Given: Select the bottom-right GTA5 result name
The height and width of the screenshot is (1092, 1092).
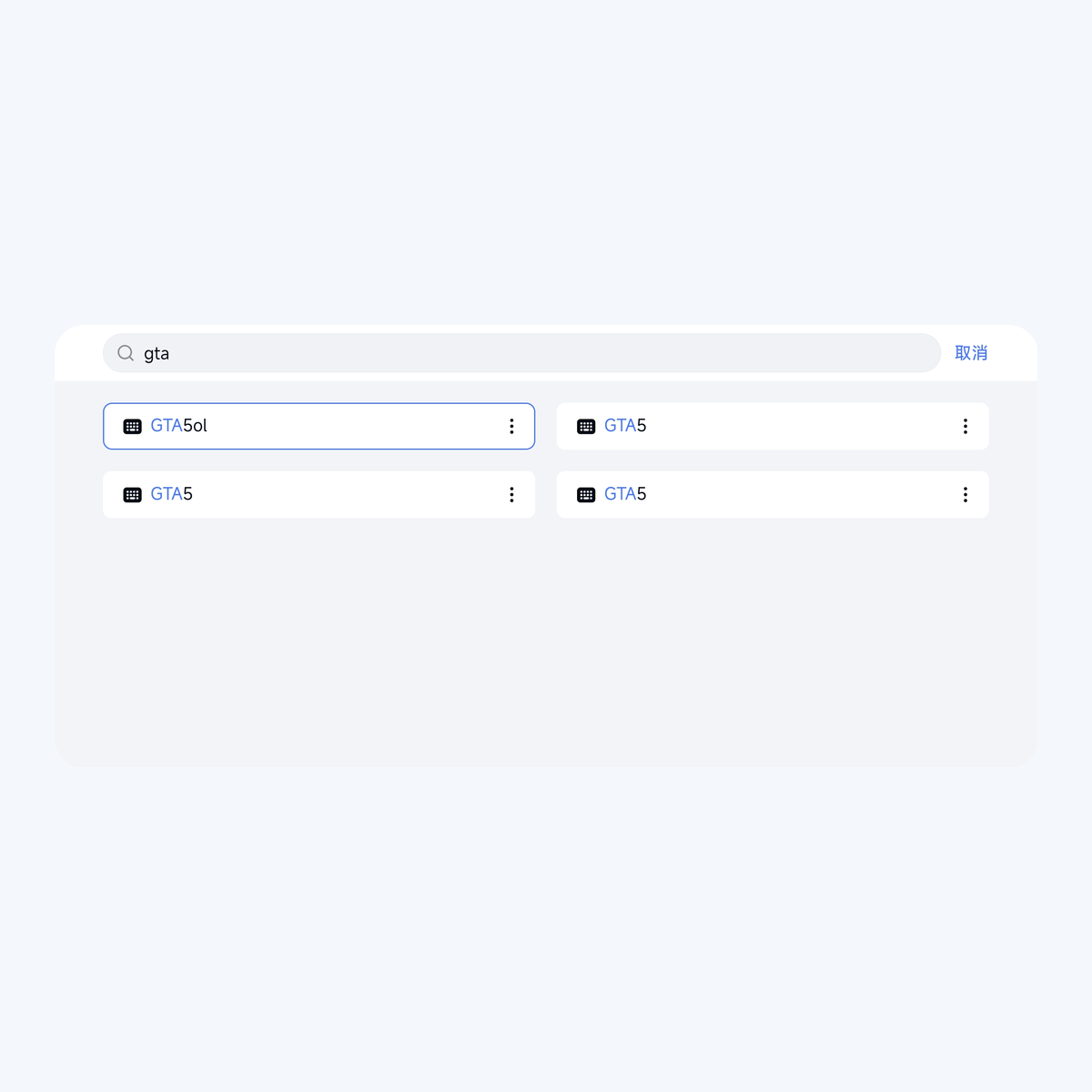Looking at the screenshot, I should [x=625, y=494].
